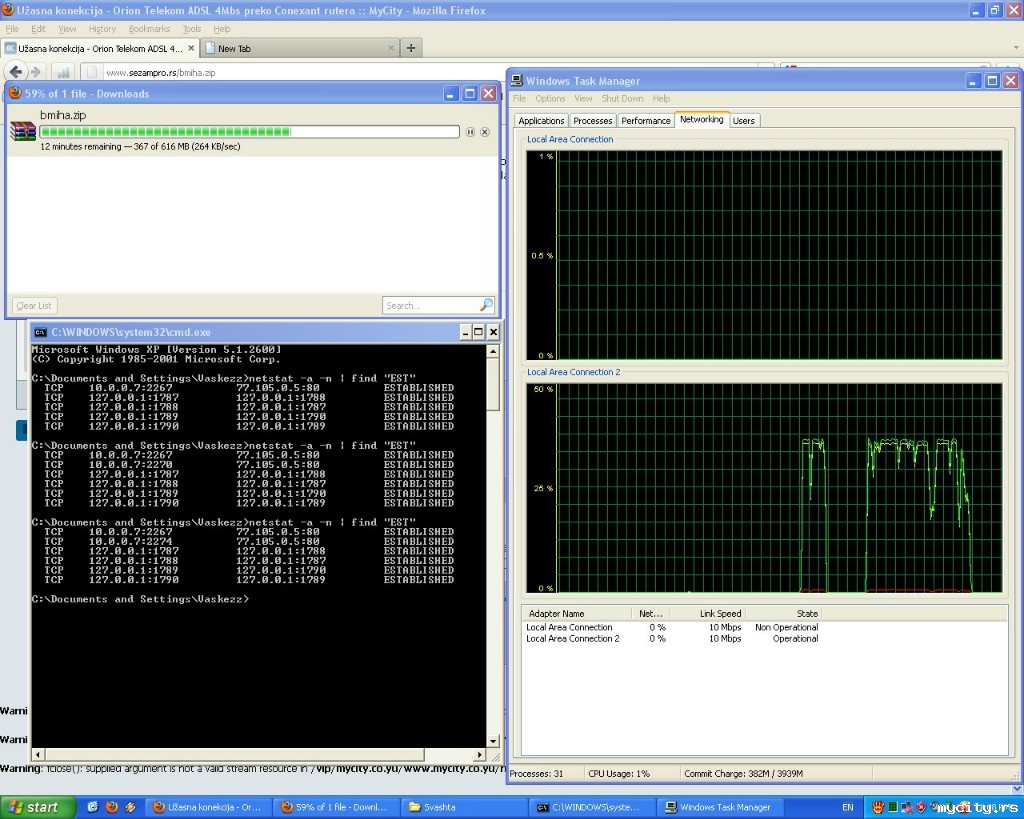Viewport: 1024px width, 819px height.
Task: Open Task Manager's Shut Down menu
Action: pos(622,99)
